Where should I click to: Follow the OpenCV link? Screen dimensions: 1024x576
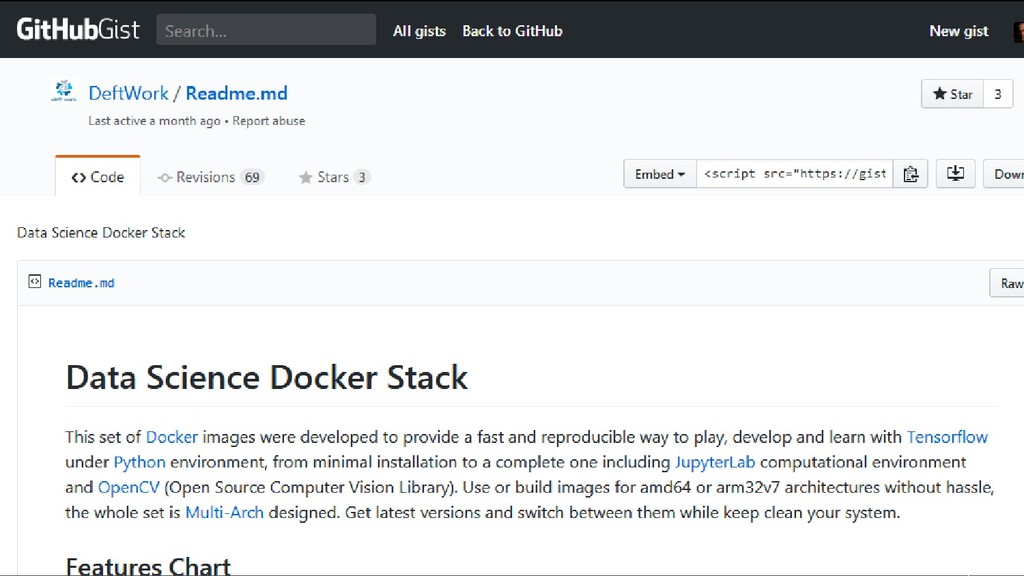coord(129,488)
